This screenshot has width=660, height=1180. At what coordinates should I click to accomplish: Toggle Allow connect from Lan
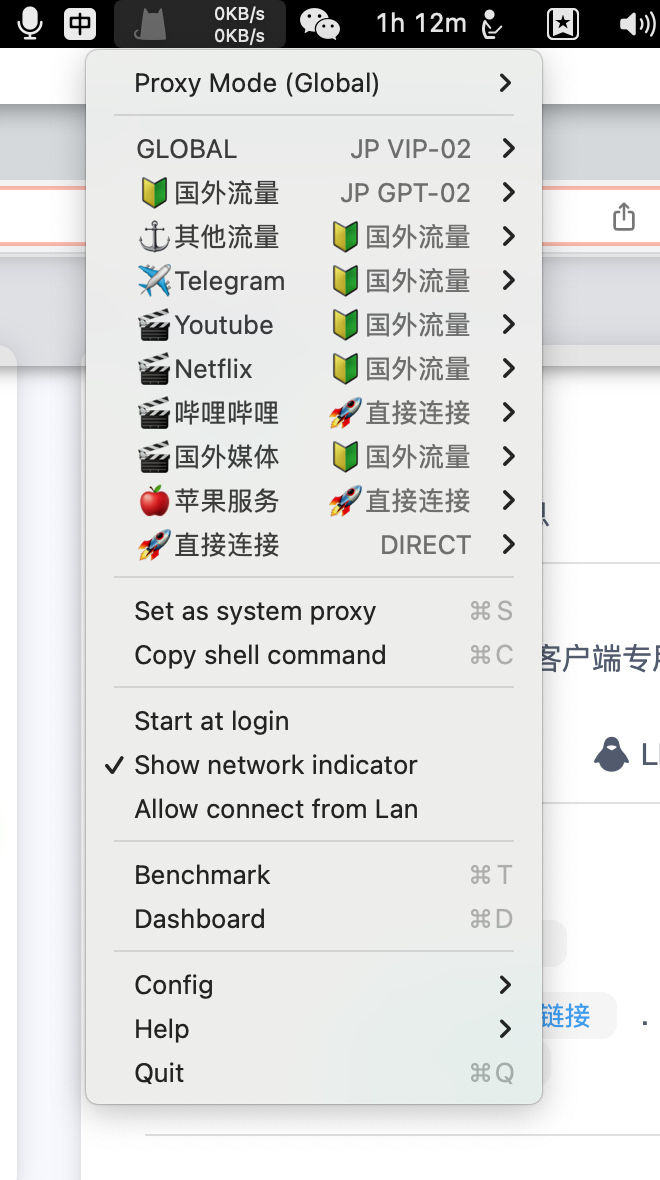(276, 809)
